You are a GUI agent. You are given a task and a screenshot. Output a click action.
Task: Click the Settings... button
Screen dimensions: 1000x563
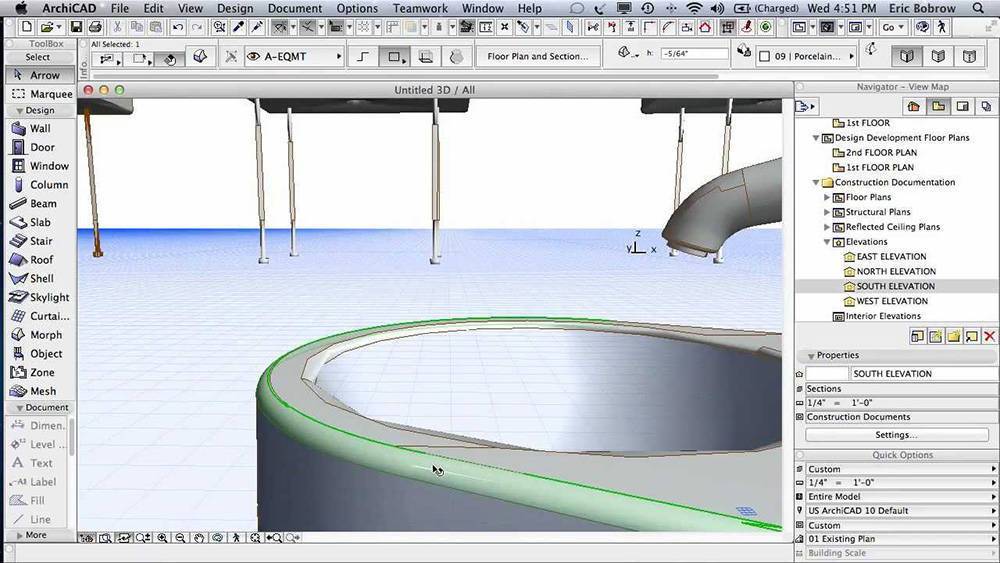point(896,435)
